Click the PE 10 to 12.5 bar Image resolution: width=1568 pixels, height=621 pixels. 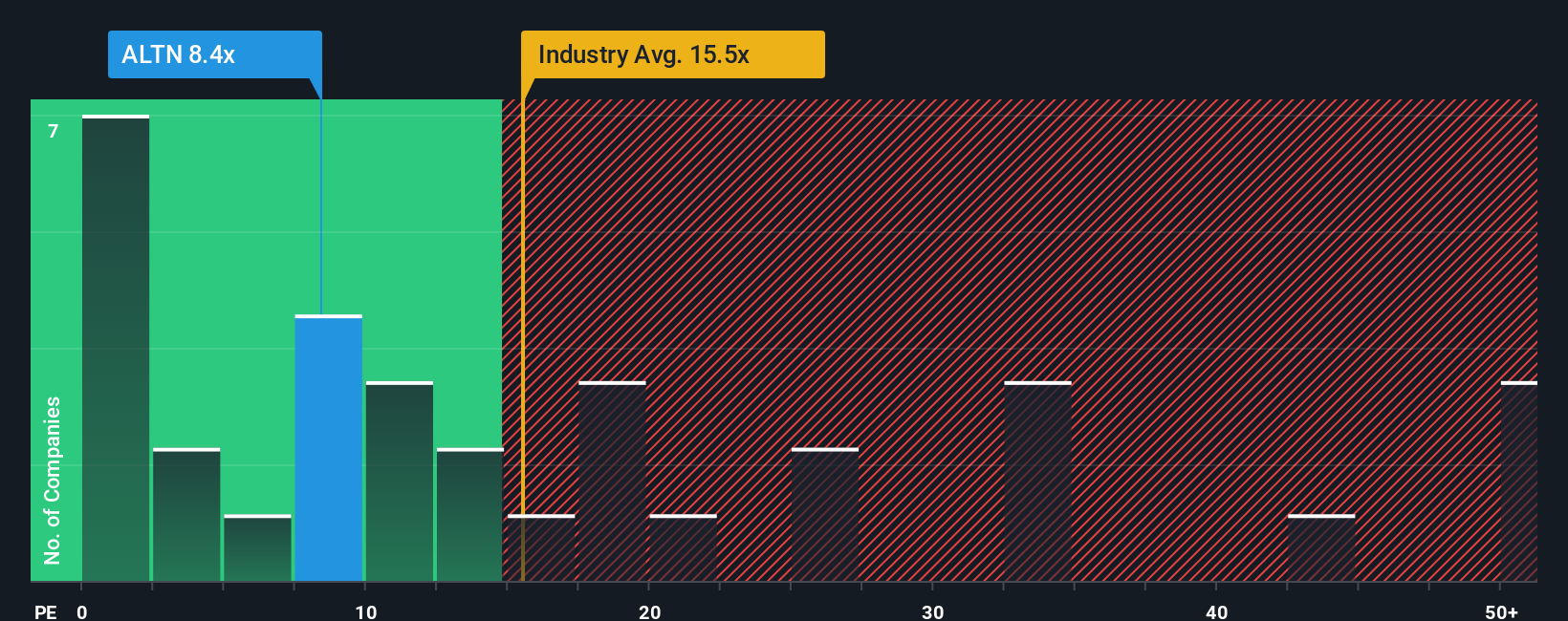click(400, 482)
